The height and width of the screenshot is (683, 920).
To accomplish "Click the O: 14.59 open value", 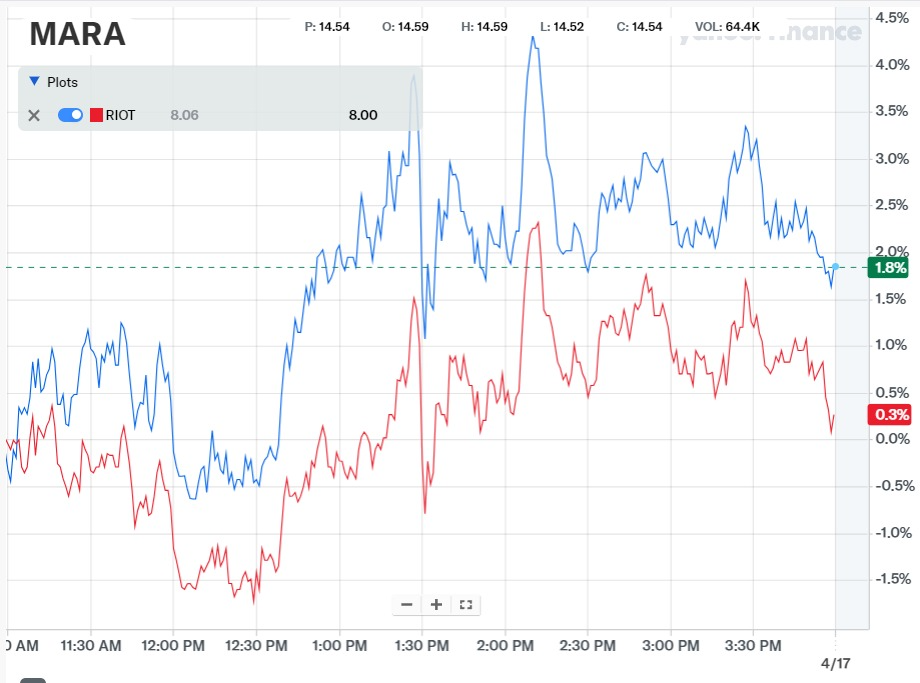I will pyautogui.click(x=405, y=26).
